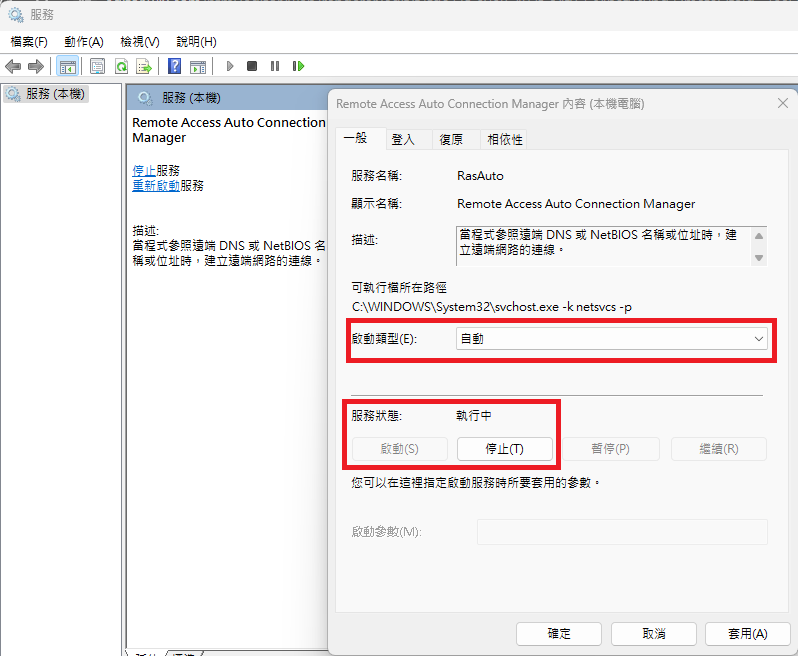Screen dimensions: 798x656
Task: Click the 取消 button
Action: pos(654,634)
